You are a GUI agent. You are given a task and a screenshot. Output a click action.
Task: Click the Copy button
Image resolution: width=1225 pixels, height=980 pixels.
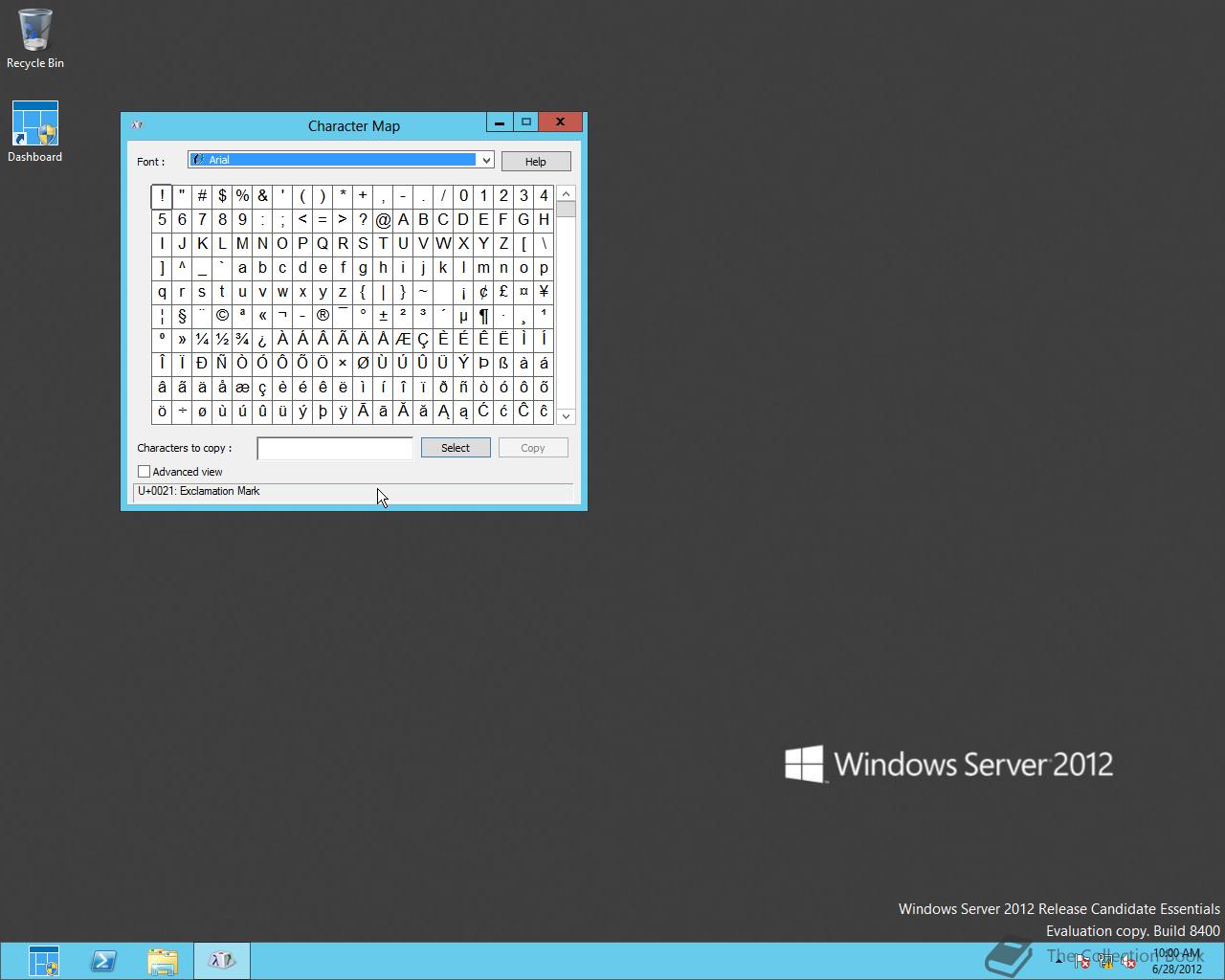[533, 448]
